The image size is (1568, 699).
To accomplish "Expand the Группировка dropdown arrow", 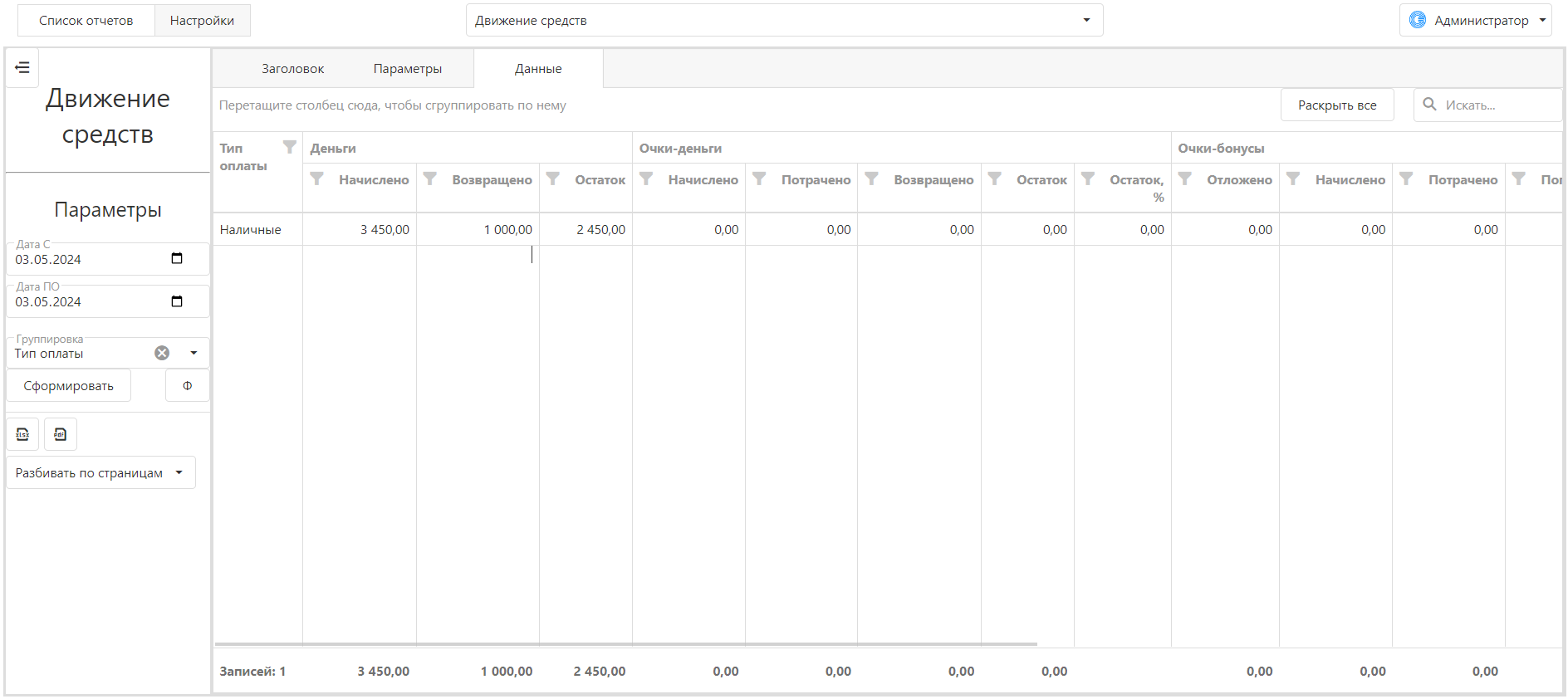I will pos(194,353).
